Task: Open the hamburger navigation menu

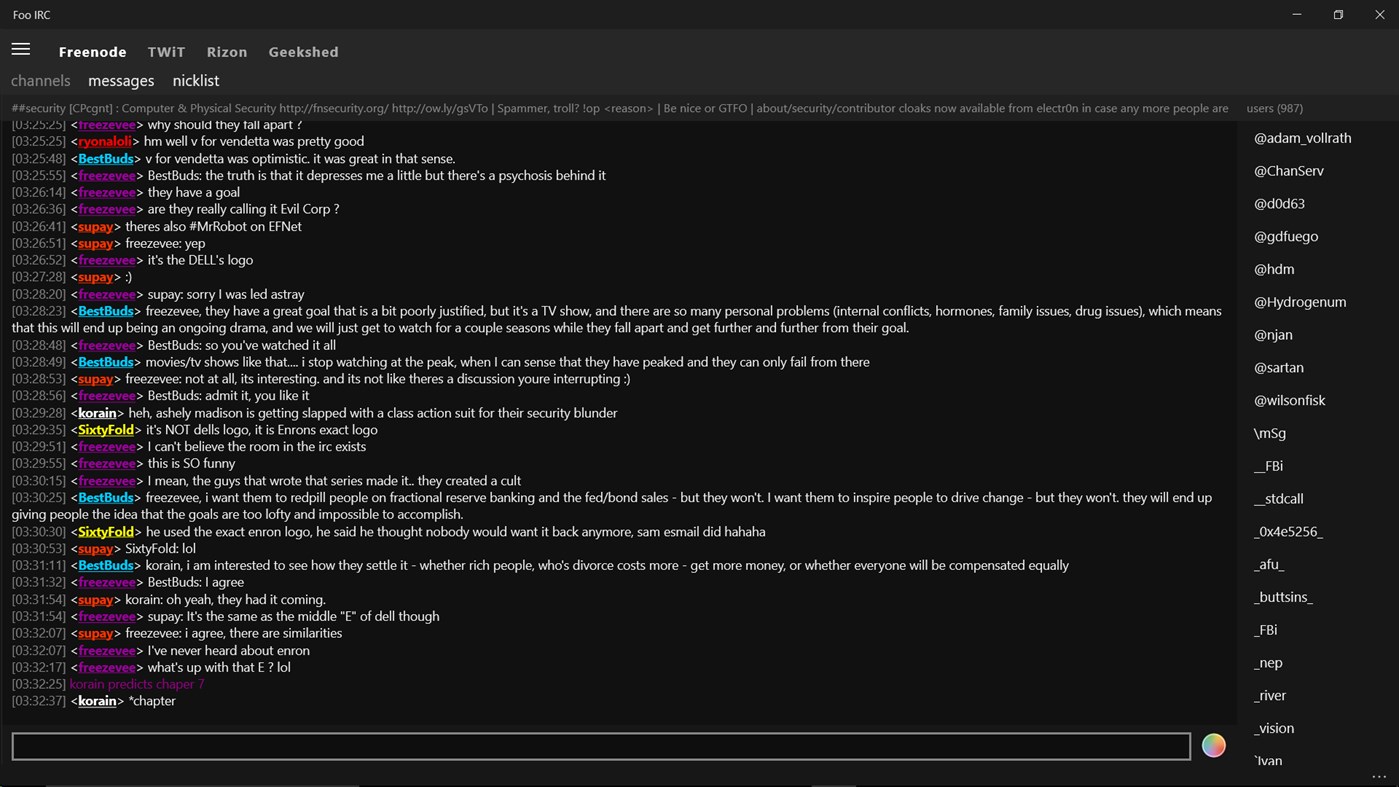Action: pos(20,48)
